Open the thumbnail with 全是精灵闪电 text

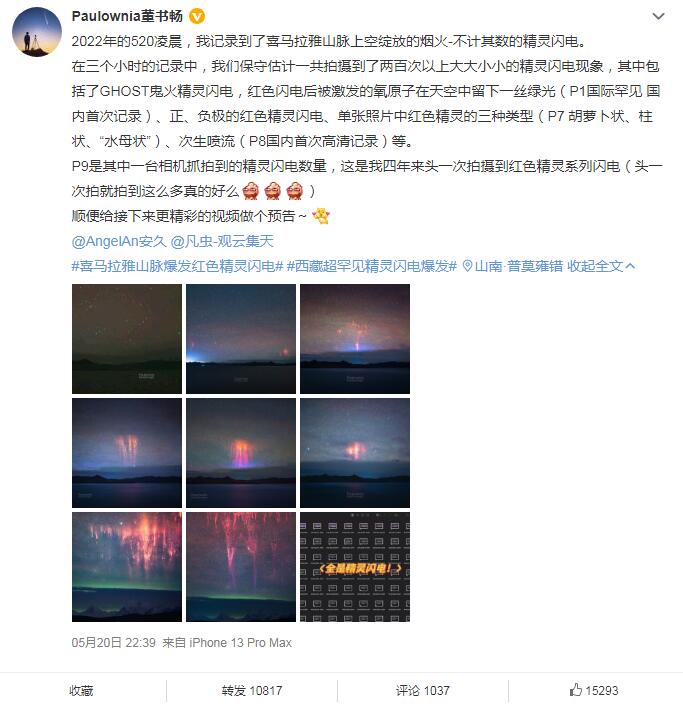(x=355, y=567)
